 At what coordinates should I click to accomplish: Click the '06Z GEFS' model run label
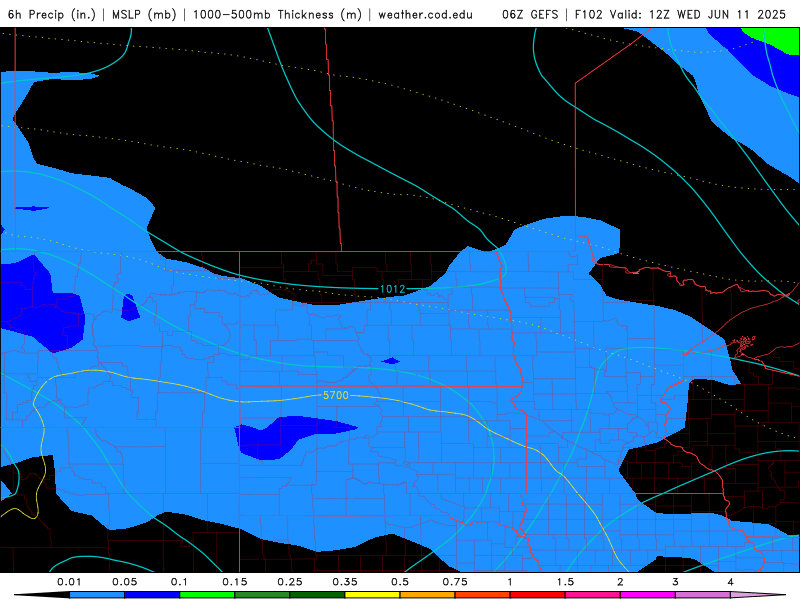530,14
